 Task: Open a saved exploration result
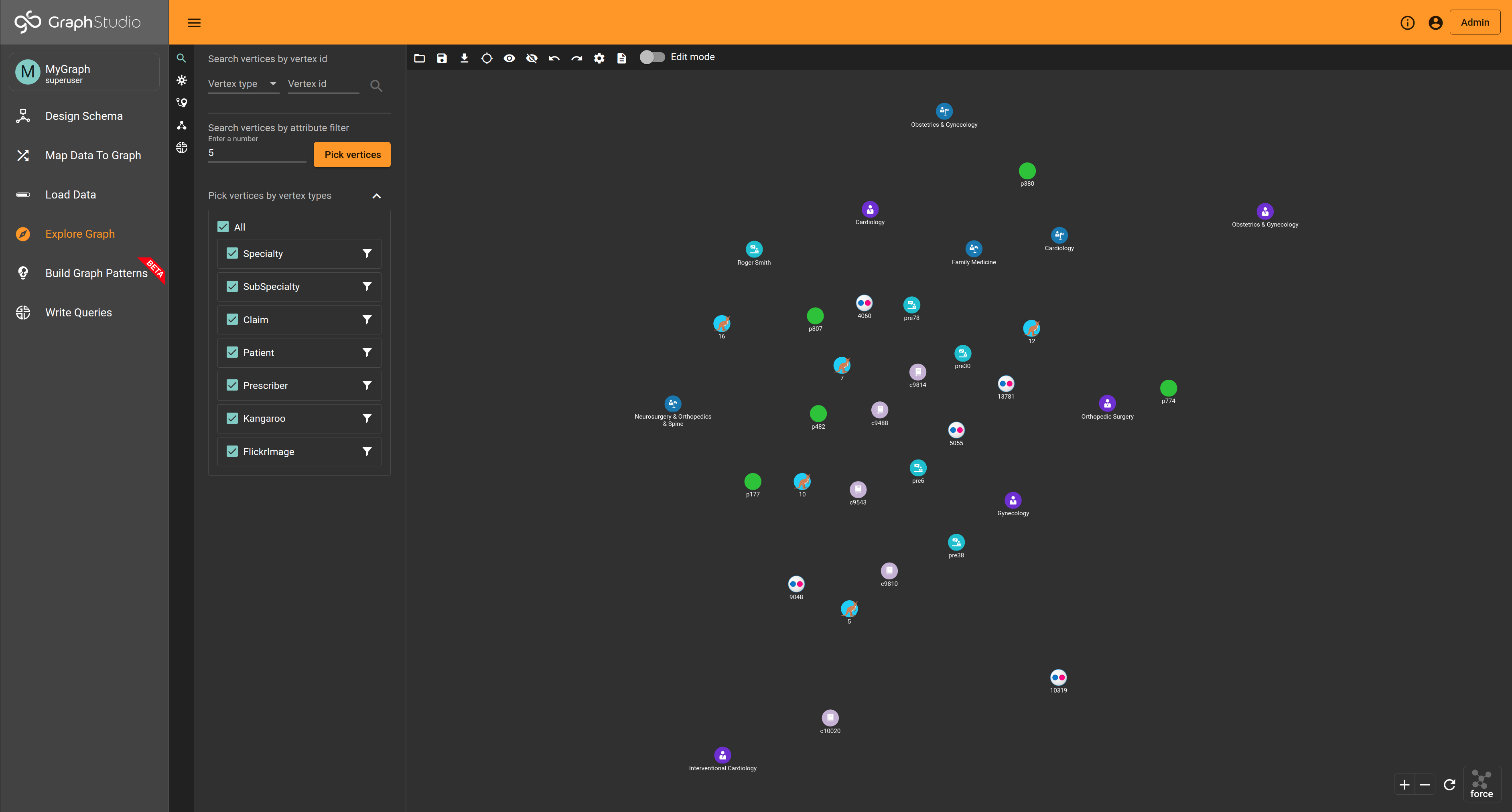pos(419,58)
